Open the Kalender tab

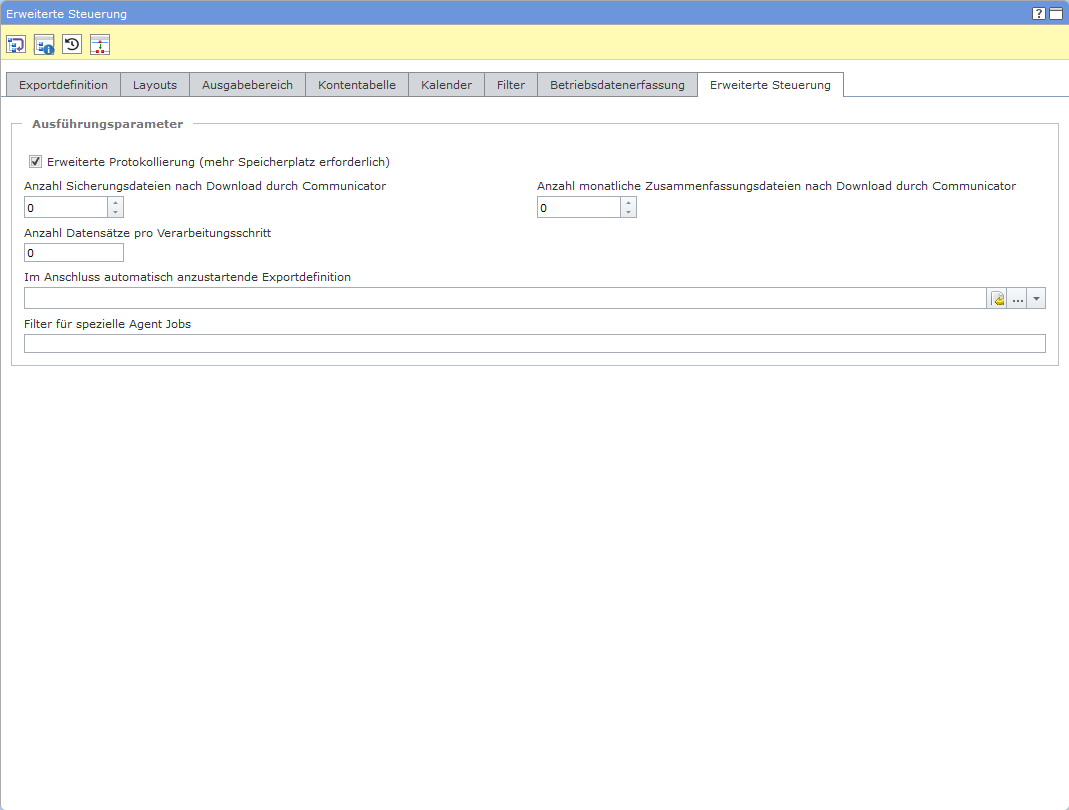coord(446,85)
